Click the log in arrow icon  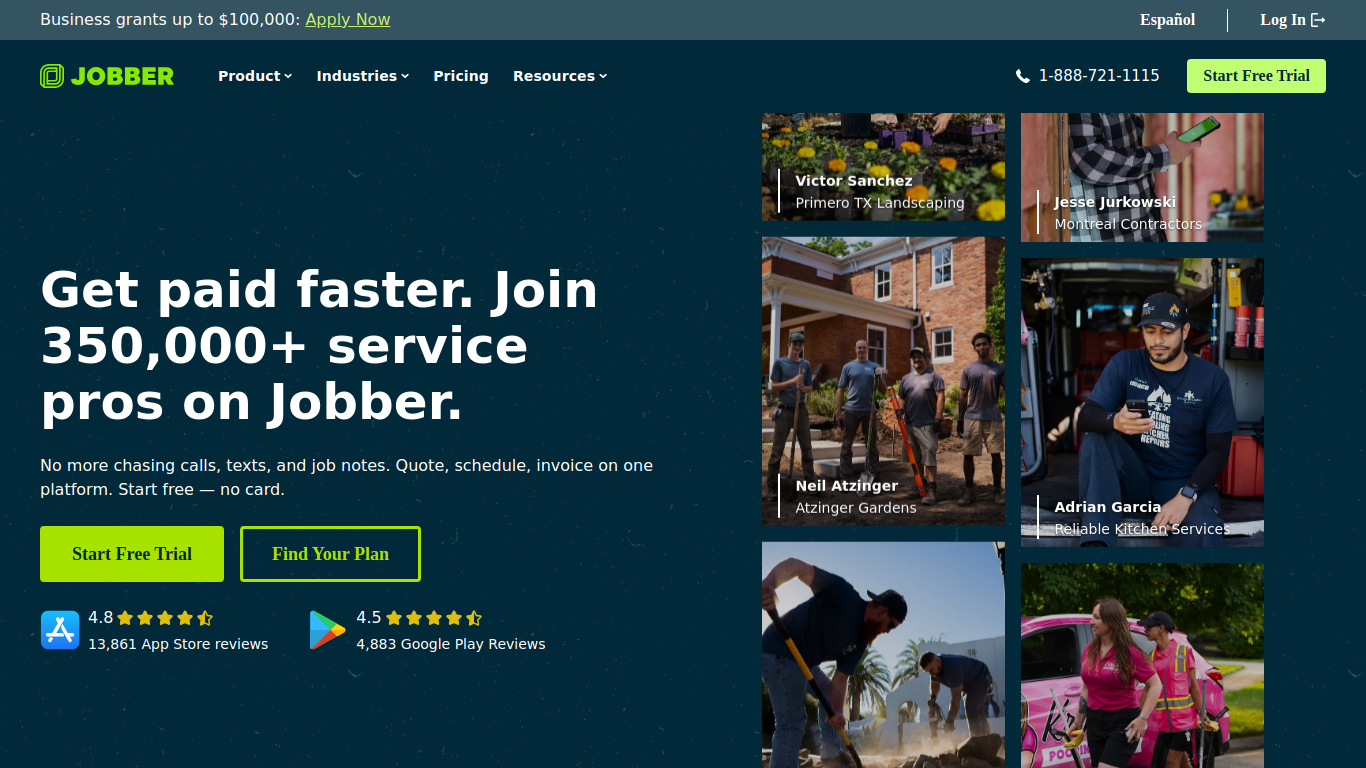click(x=1318, y=20)
